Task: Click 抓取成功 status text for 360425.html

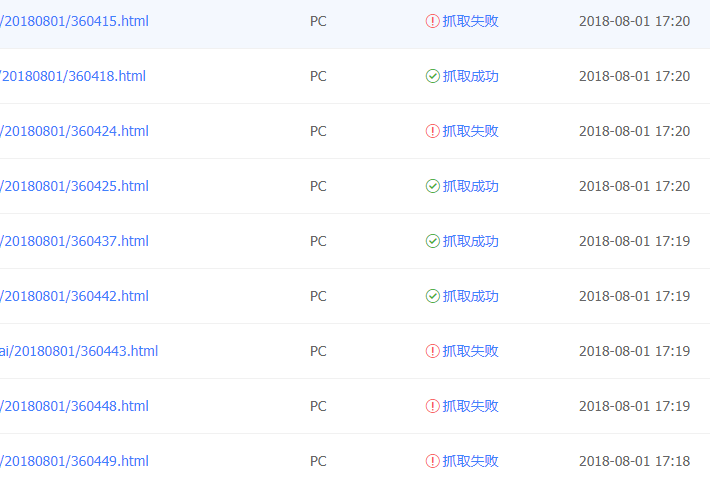Action: pos(471,186)
